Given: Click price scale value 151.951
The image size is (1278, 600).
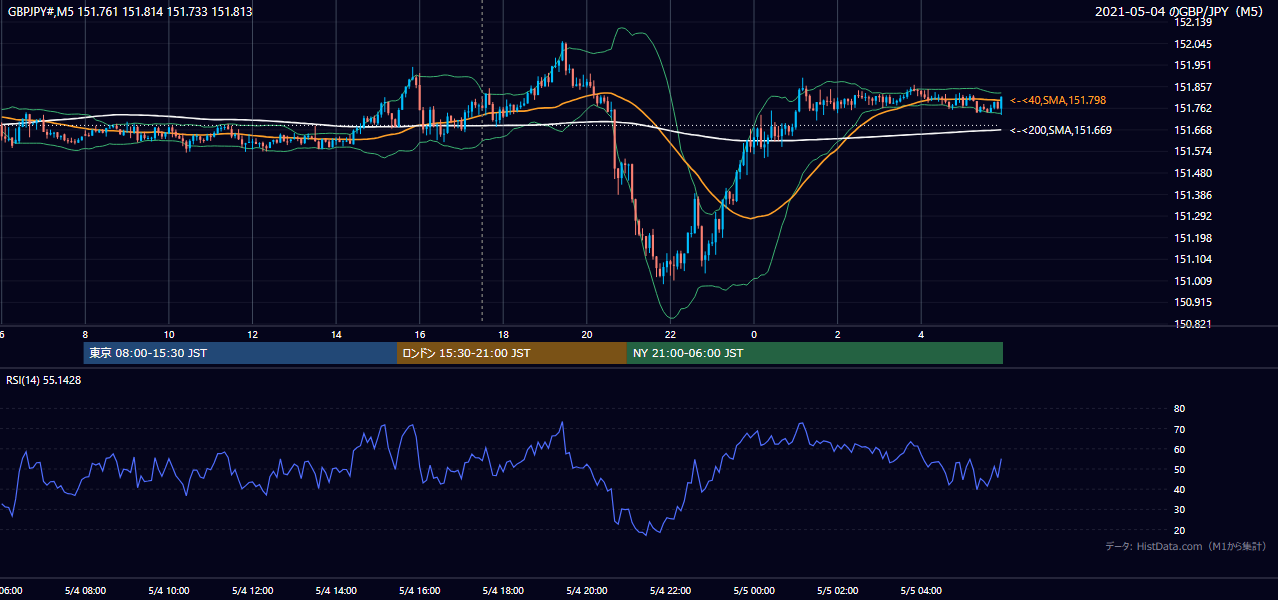Looking at the screenshot, I should [1192, 66].
